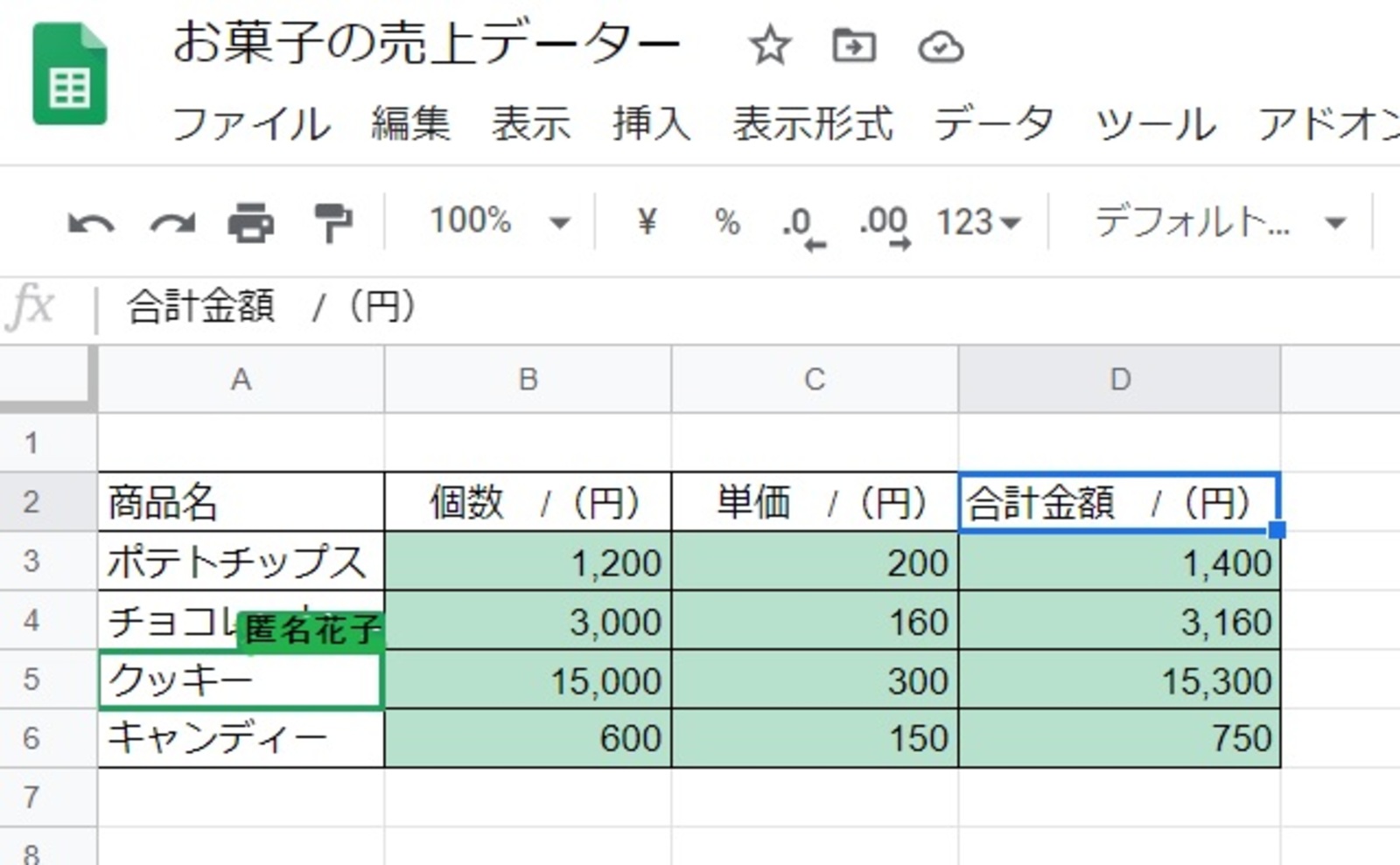Click the cell containing 160
The height and width of the screenshot is (865, 1400).
[x=815, y=620]
